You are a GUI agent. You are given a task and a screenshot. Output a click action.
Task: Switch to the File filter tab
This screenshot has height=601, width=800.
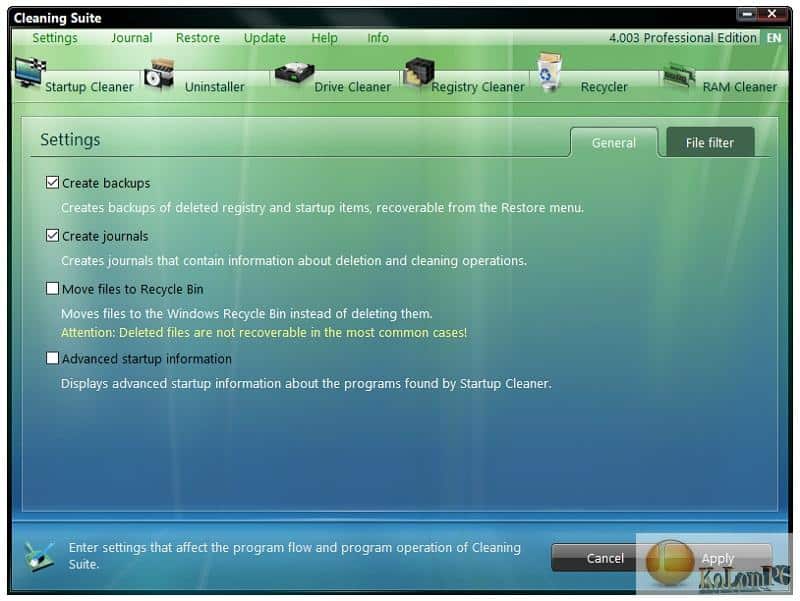710,142
